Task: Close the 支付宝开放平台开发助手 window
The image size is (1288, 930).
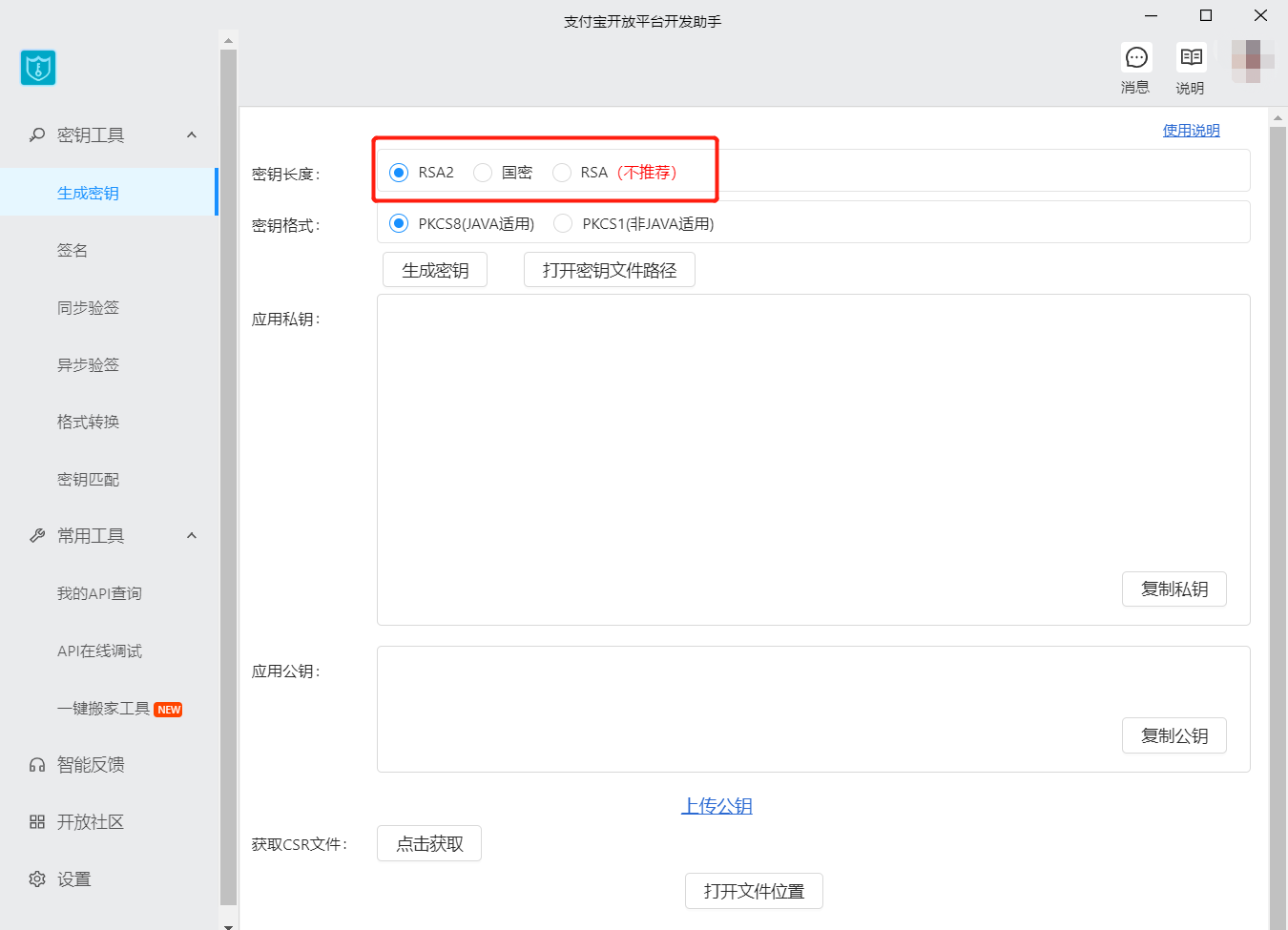Action: [x=1260, y=15]
